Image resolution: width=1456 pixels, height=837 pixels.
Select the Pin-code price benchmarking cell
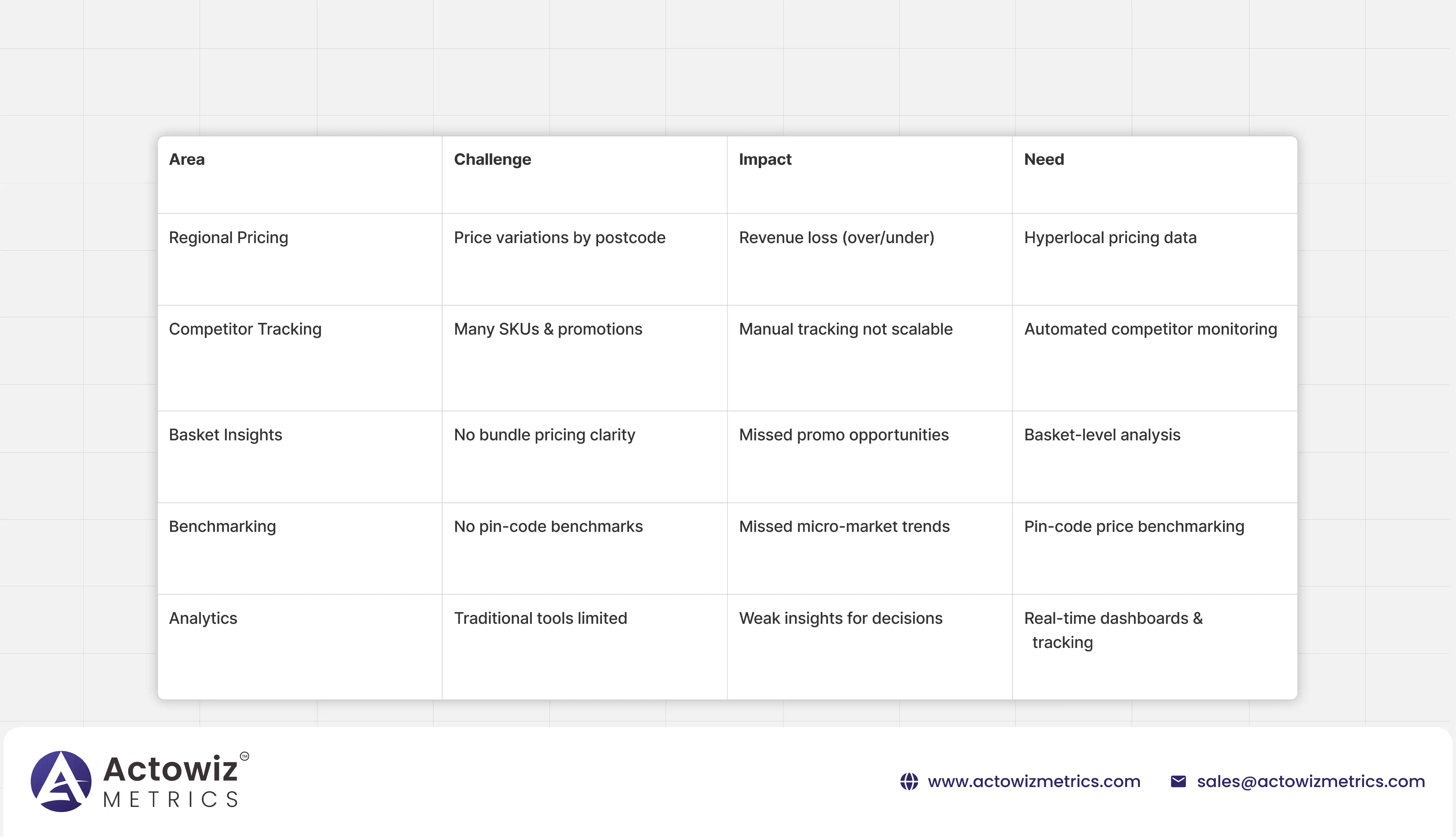pyautogui.click(x=1134, y=526)
